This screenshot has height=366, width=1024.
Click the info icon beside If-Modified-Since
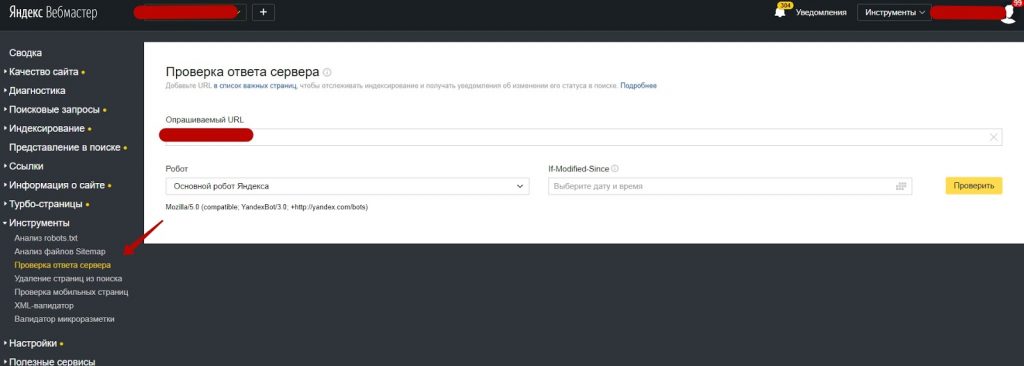(x=615, y=169)
